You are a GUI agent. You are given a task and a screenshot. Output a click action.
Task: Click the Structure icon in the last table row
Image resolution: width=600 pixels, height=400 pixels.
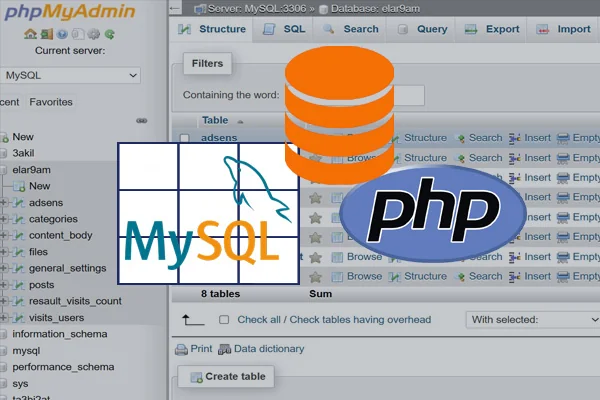pos(394,276)
